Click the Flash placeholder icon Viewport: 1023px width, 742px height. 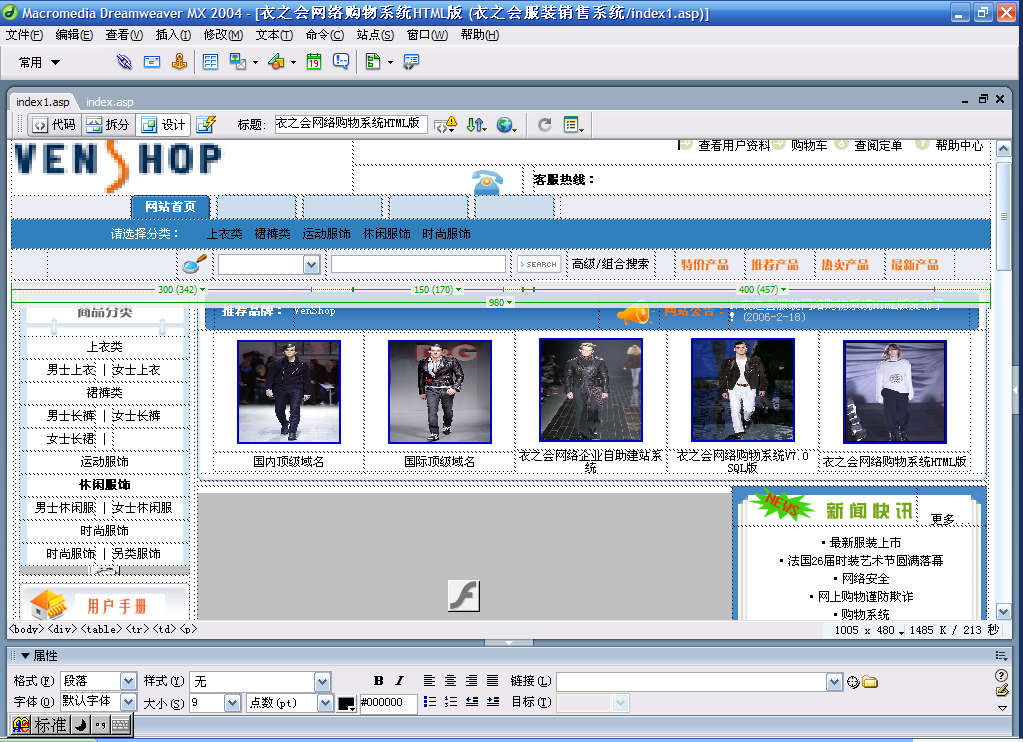pos(464,596)
